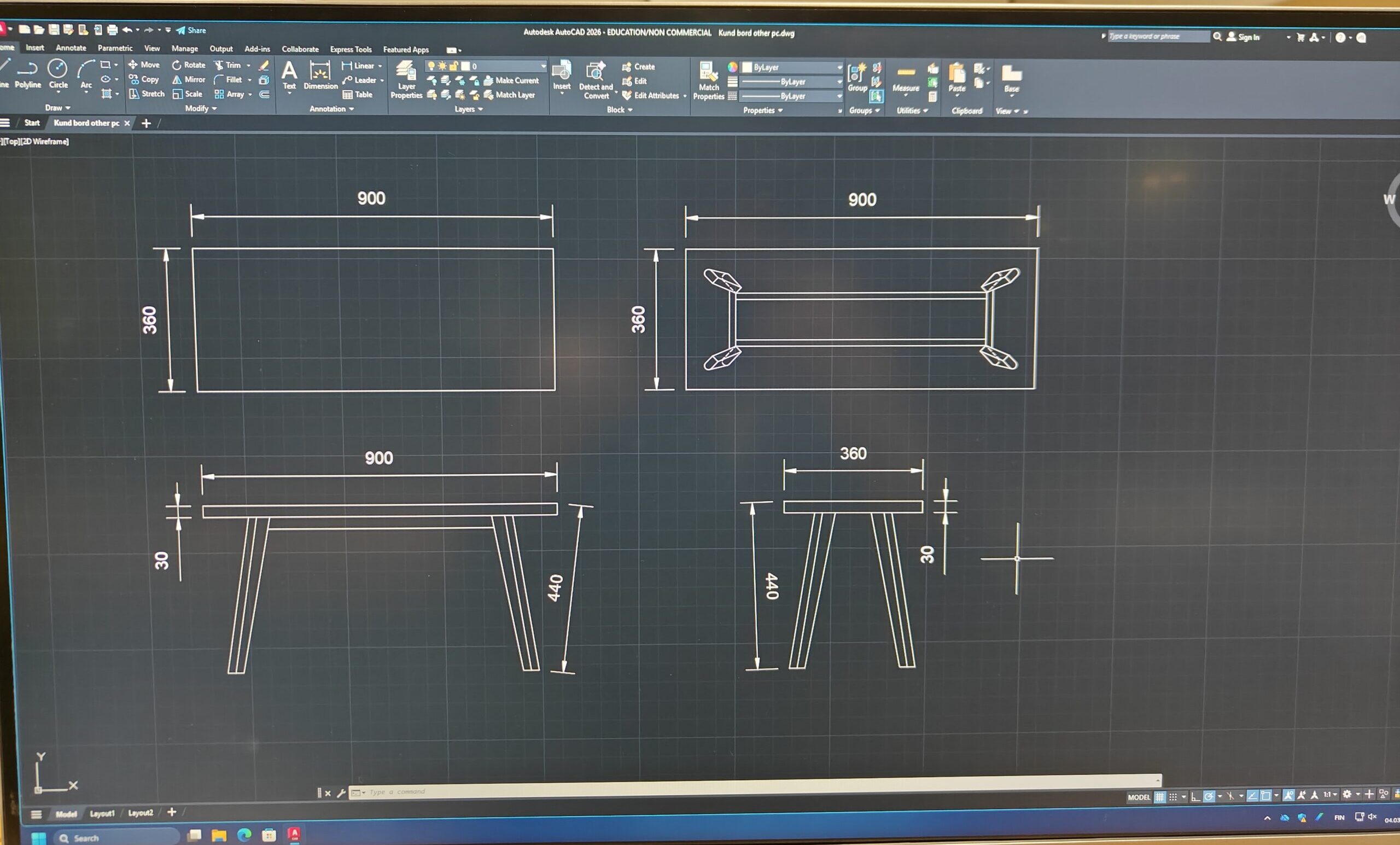Toggle grid display in the status bar

(x=1160, y=797)
